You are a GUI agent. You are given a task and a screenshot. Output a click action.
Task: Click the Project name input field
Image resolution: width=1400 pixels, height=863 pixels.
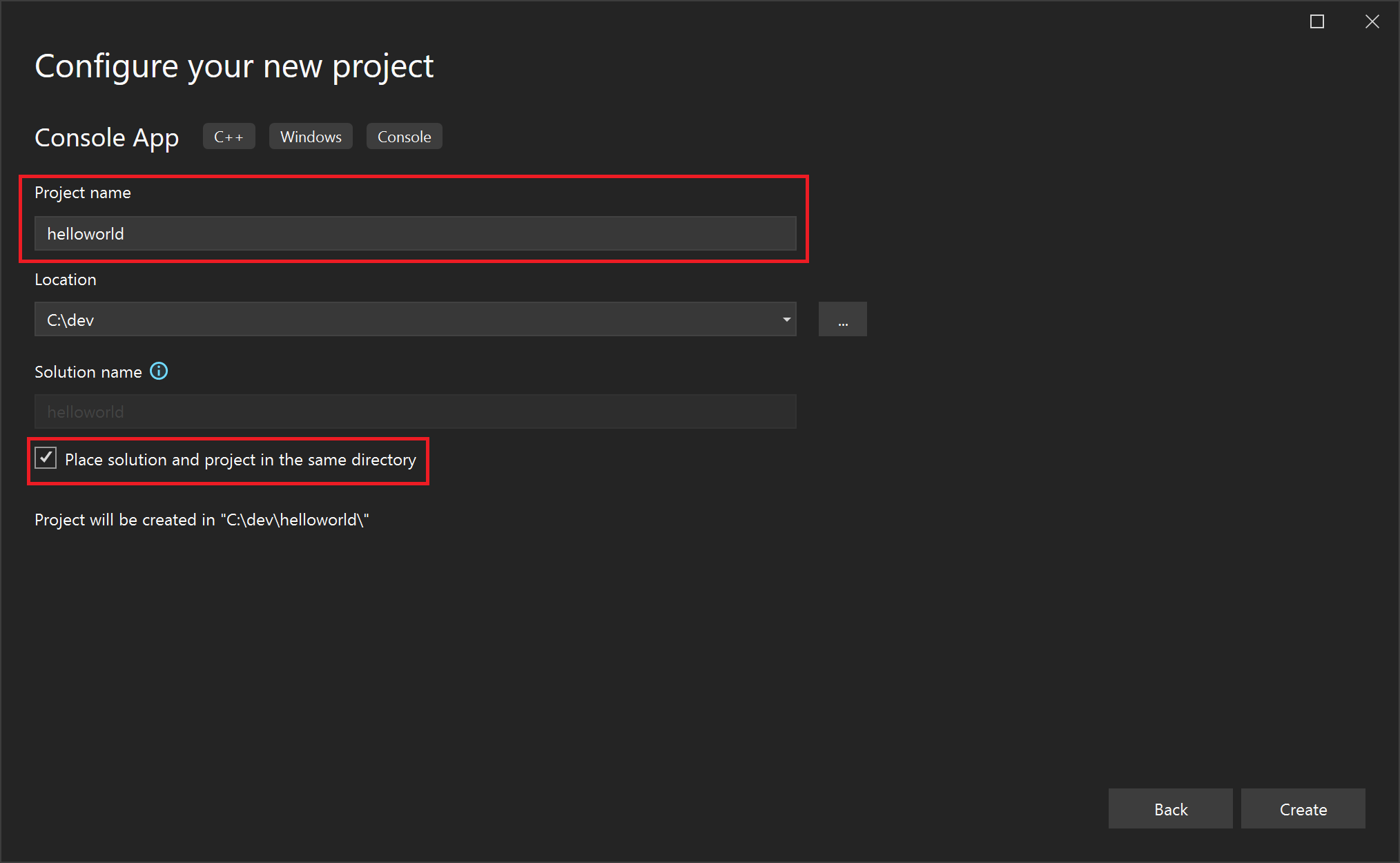point(415,233)
